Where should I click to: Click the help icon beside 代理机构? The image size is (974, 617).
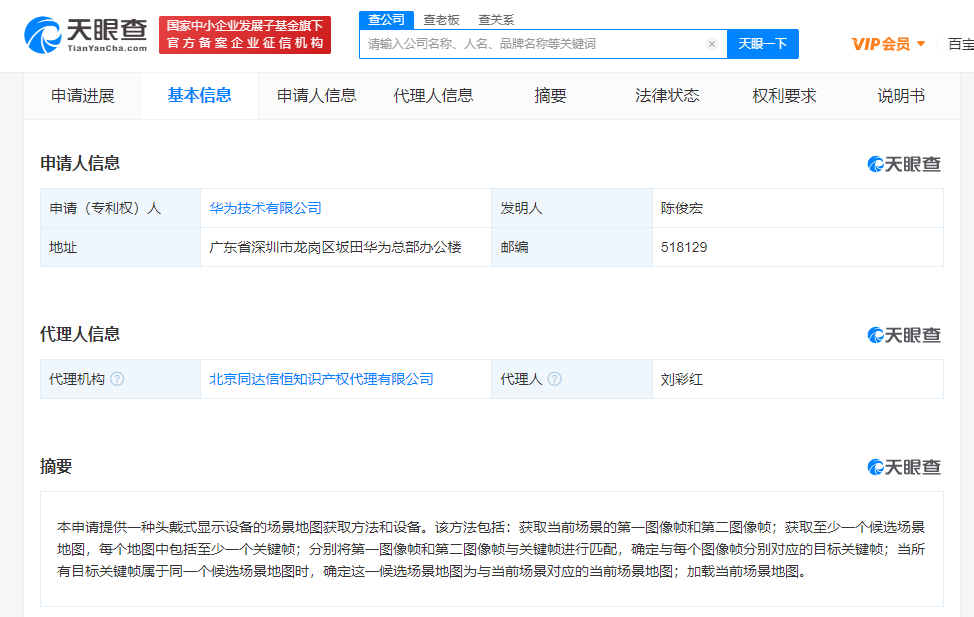(117, 378)
